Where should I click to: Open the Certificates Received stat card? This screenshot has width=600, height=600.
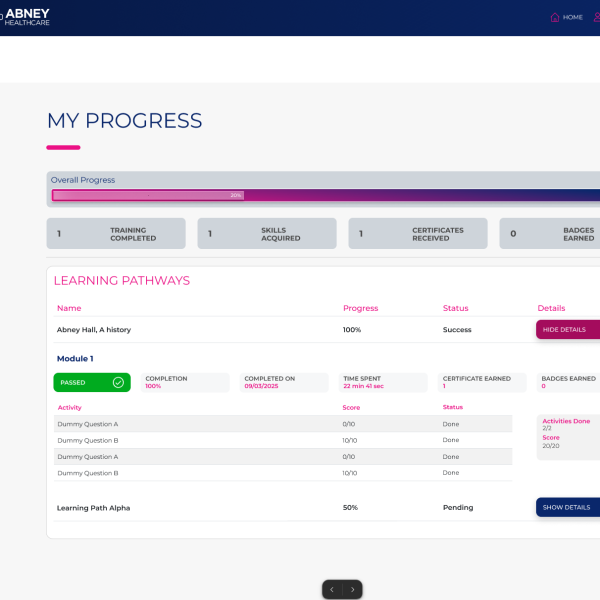tap(418, 234)
